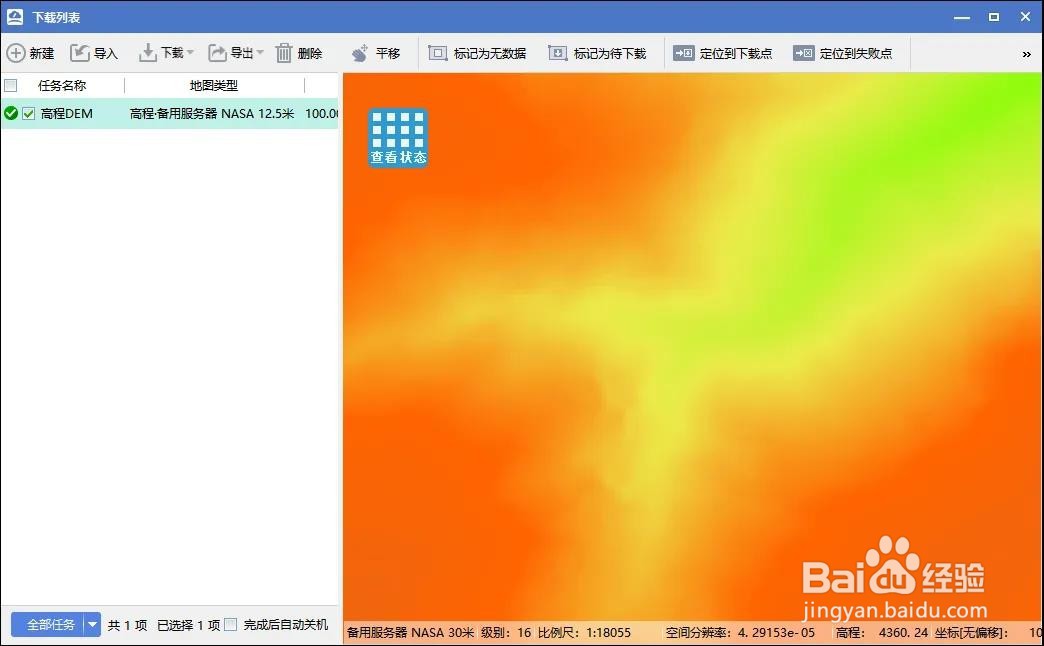Screen dimensions: 1044x646
Task: Expand the toolbar overflow chevron
Action: (x=1027, y=55)
